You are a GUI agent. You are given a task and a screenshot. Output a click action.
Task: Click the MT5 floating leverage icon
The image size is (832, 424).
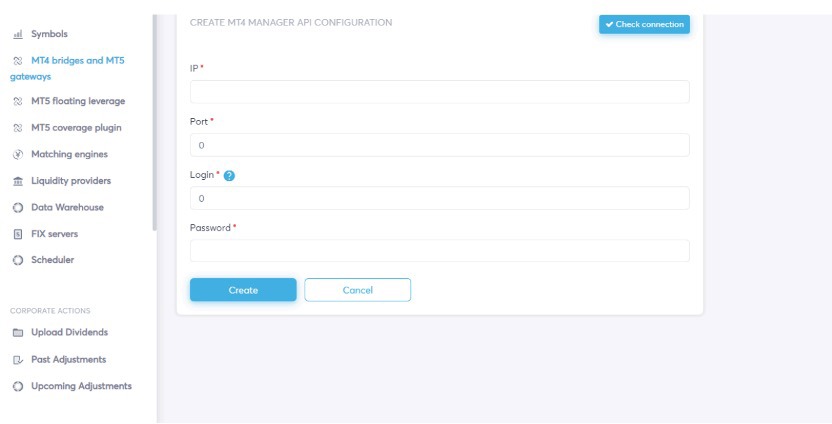[18, 101]
